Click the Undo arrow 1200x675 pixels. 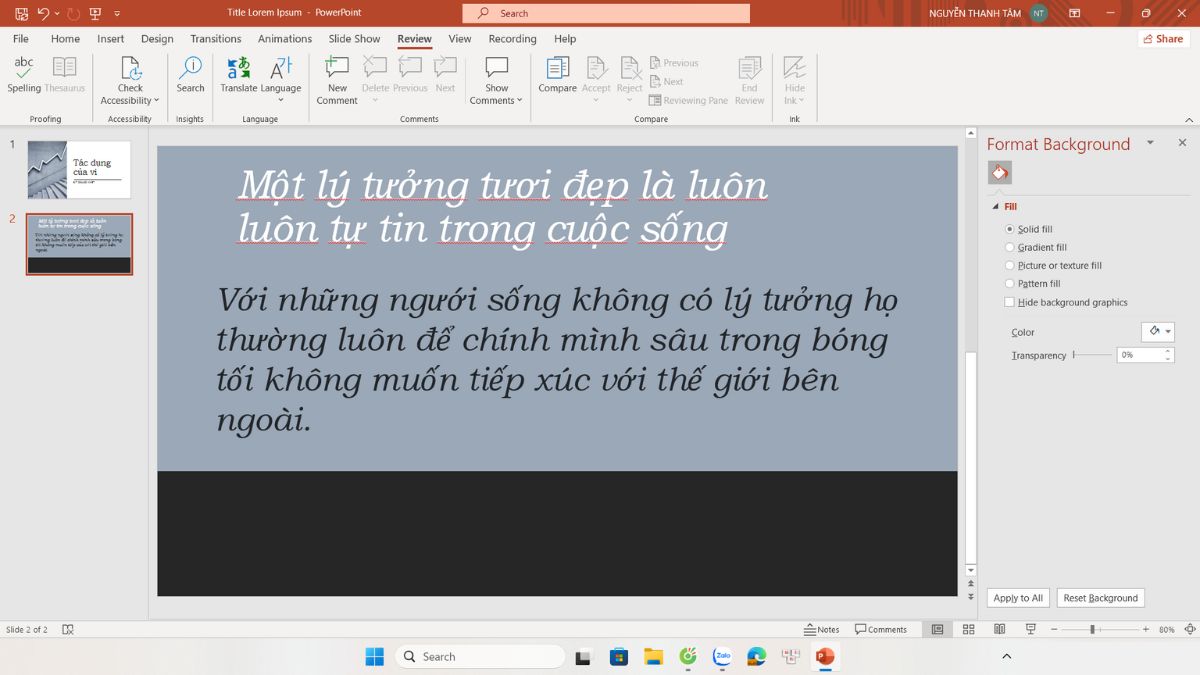[x=43, y=13]
